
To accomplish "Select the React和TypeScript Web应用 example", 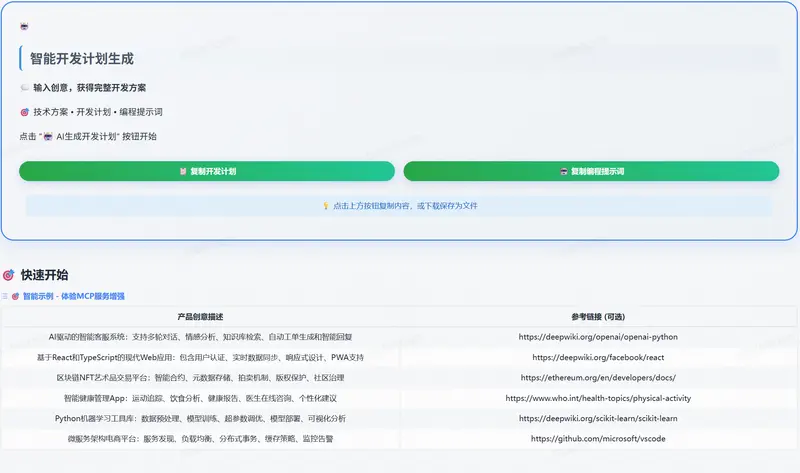I will (x=200, y=357).
